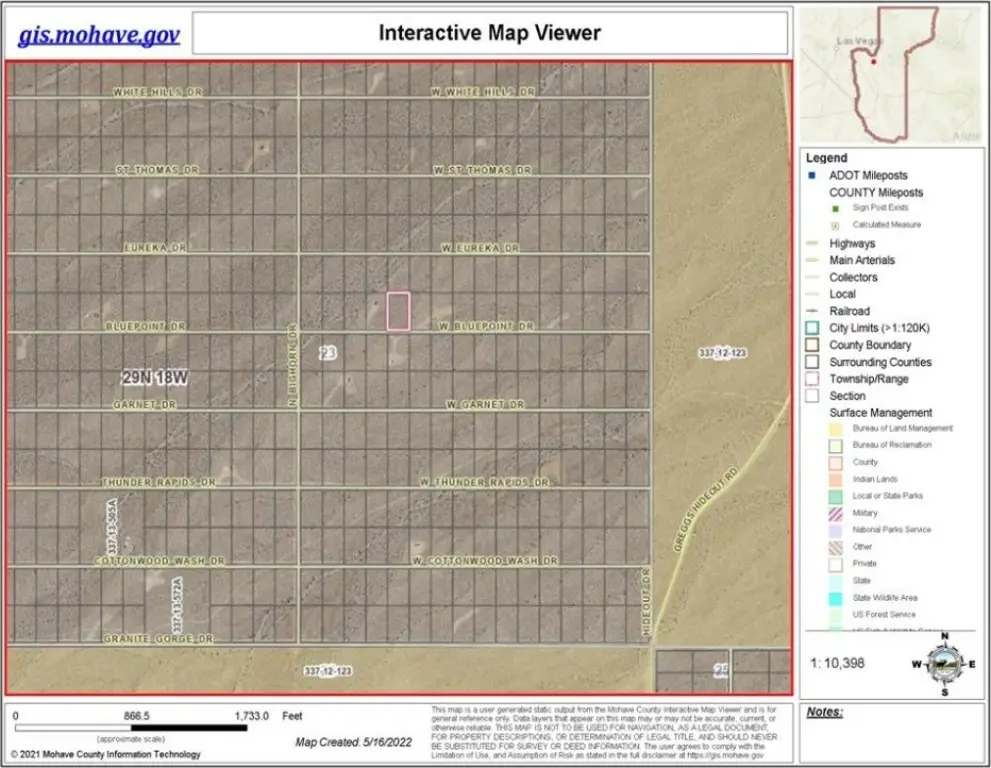Click the Notes section heading
Viewport: 991px width, 768px height.
click(825, 712)
